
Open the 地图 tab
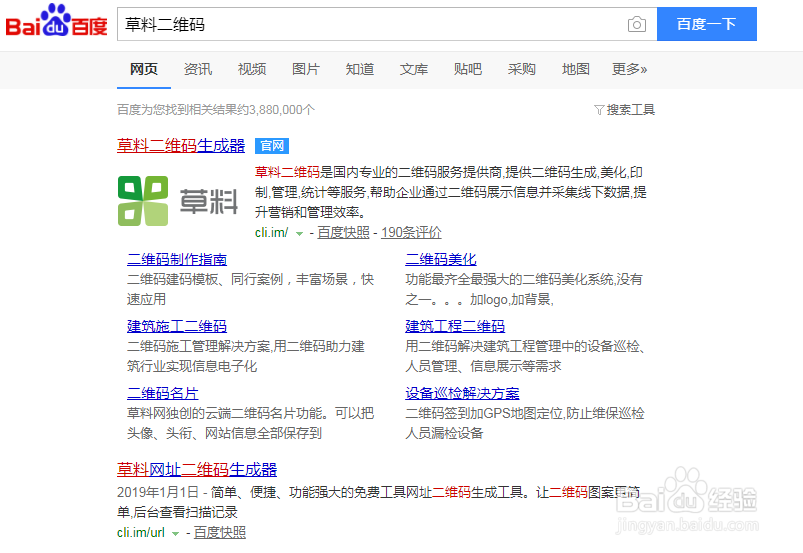576,69
